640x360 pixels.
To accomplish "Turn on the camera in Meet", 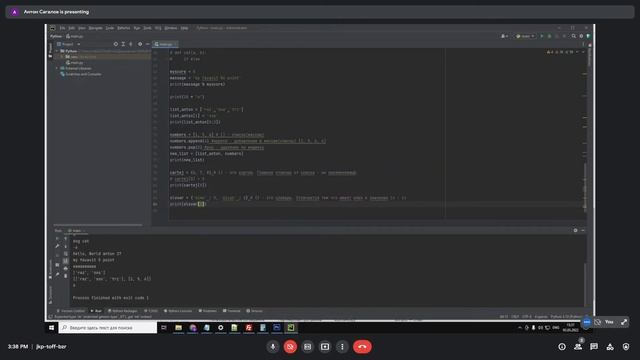I will pos(290,347).
